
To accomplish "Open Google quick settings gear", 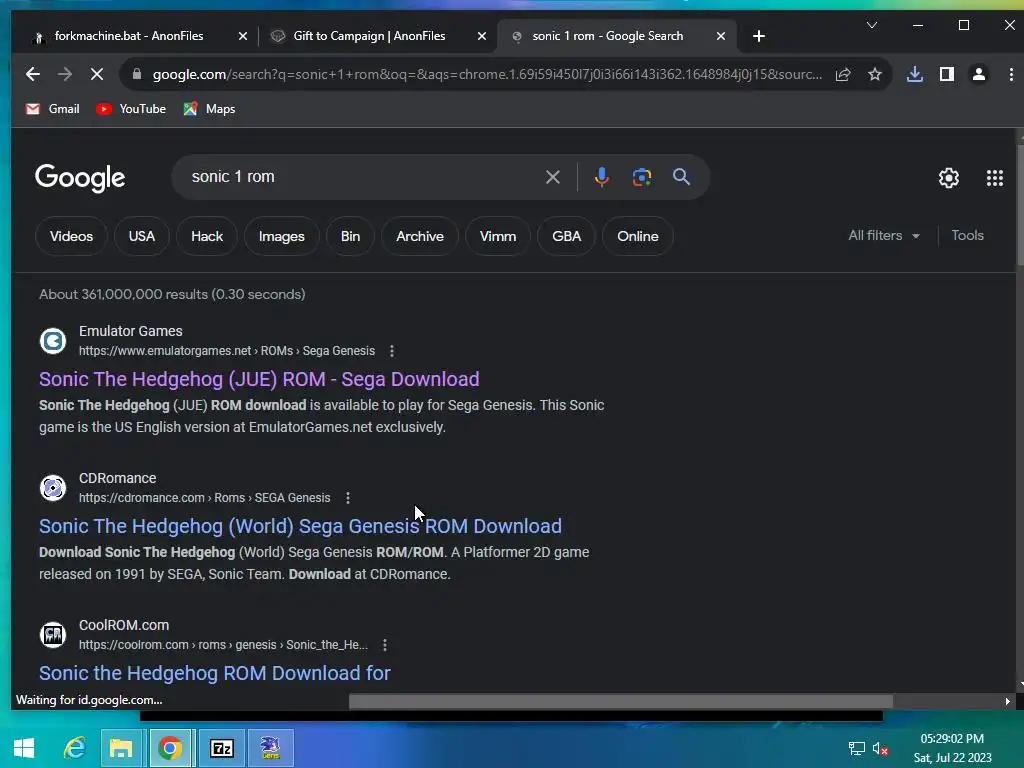I will [x=948, y=178].
